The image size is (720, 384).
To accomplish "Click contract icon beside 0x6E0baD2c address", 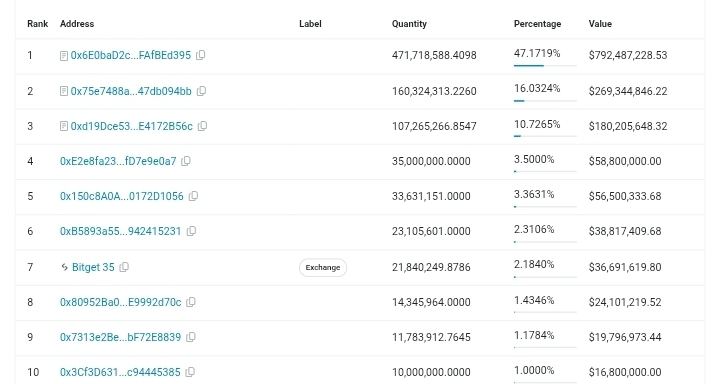I will 64,56.
